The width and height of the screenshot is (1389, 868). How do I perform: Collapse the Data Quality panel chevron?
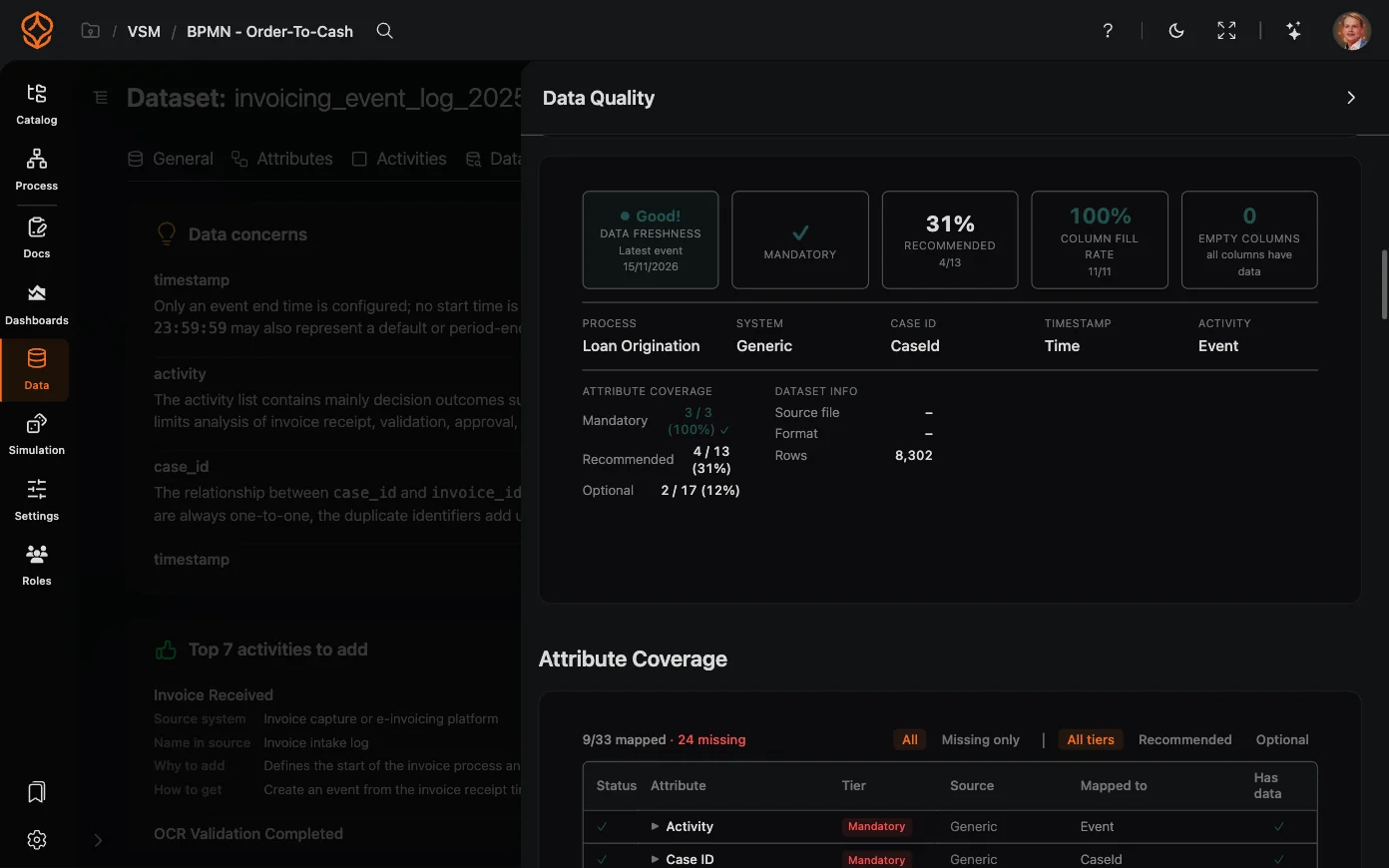[x=1351, y=98]
